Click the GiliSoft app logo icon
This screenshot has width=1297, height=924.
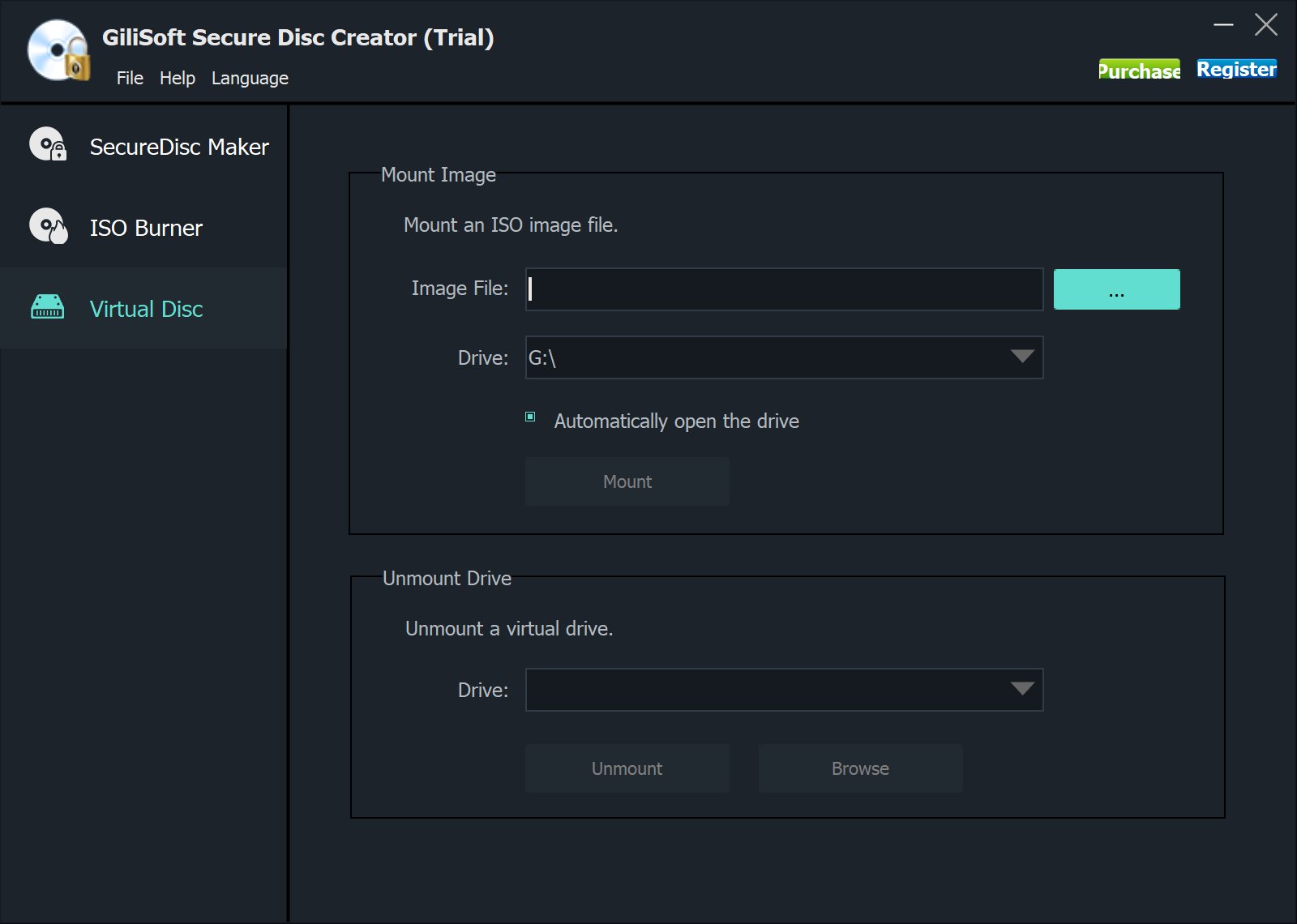(x=58, y=52)
